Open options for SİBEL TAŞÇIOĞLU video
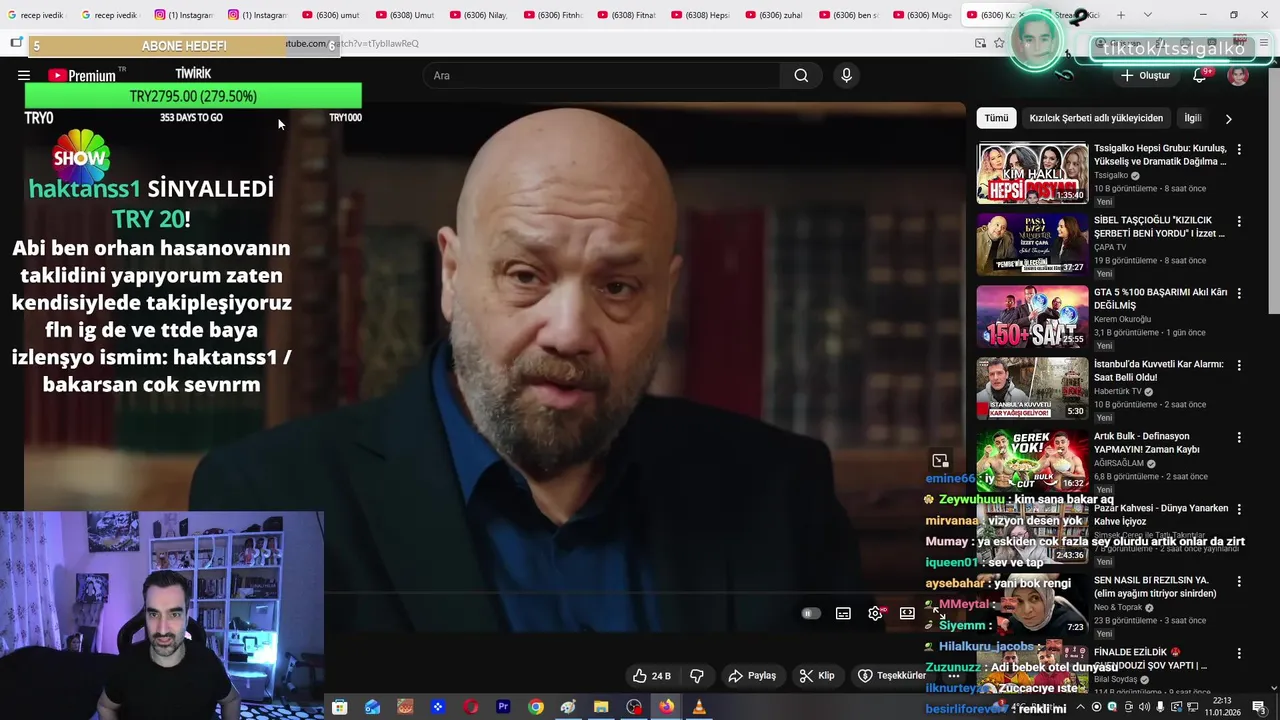Image resolution: width=1280 pixels, height=720 pixels. [1239, 221]
